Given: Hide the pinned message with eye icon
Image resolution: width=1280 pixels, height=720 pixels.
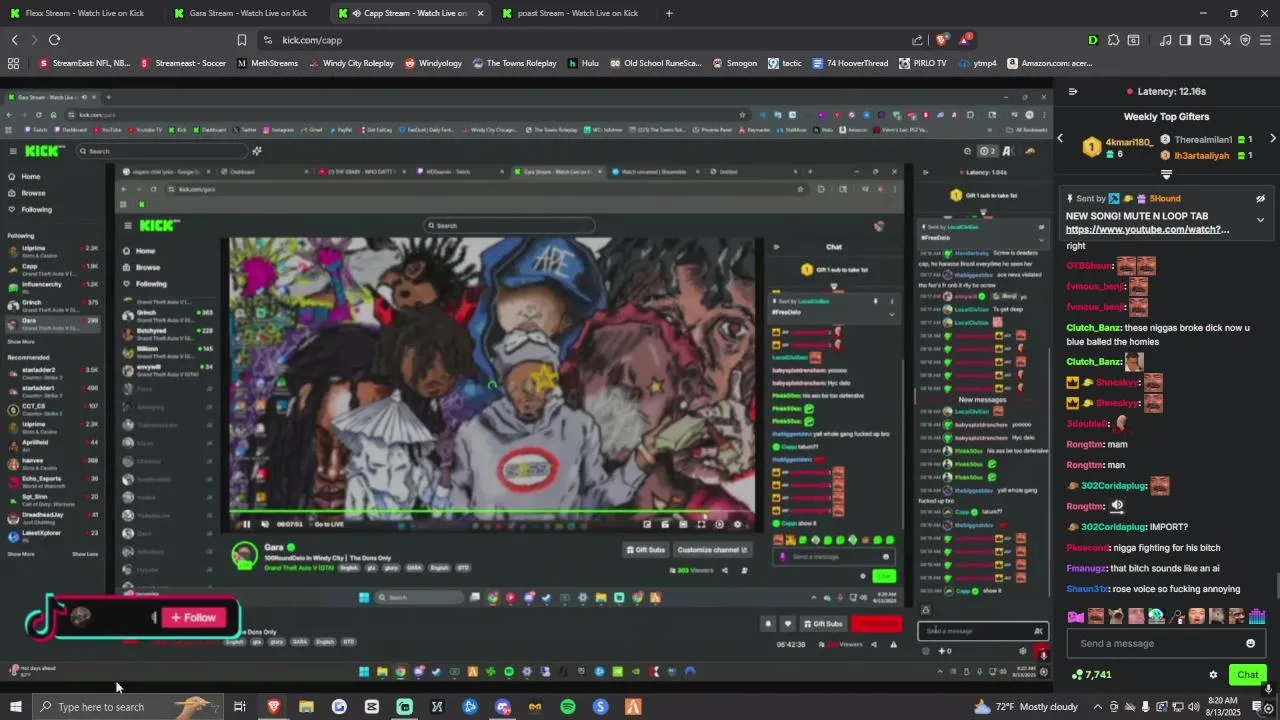Looking at the screenshot, I should pos(1260,199).
